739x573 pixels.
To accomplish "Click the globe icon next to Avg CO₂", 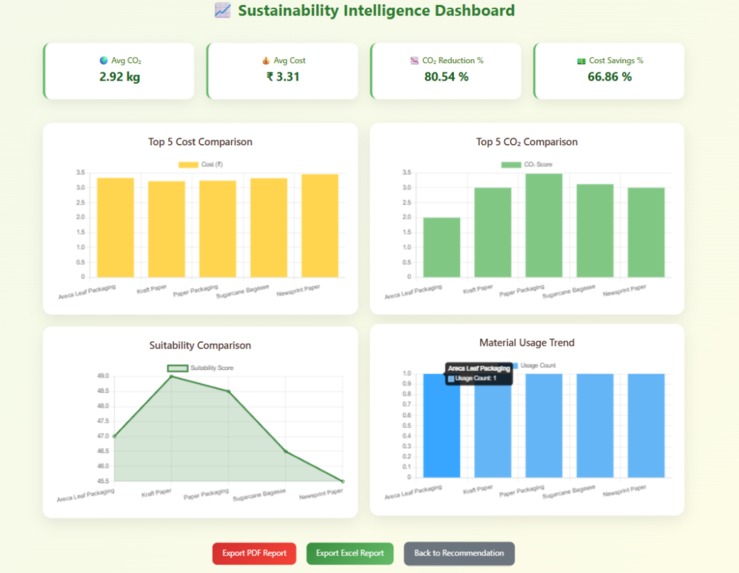I will (x=104, y=60).
